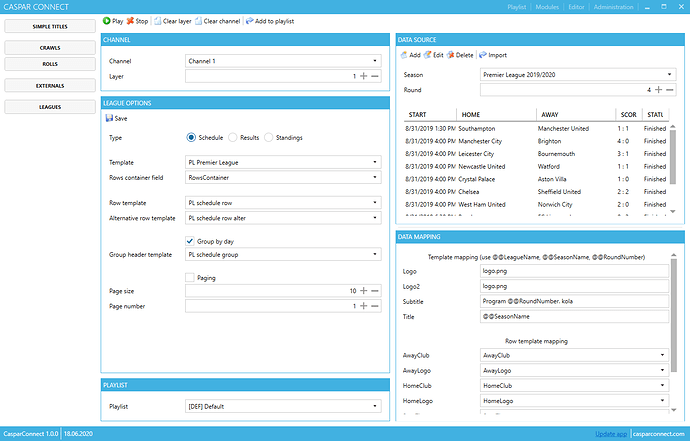Image resolution: width=690 pixels, height=441 pixels.
Task: Go to Leagues module
Action: [x=50, y=107]
